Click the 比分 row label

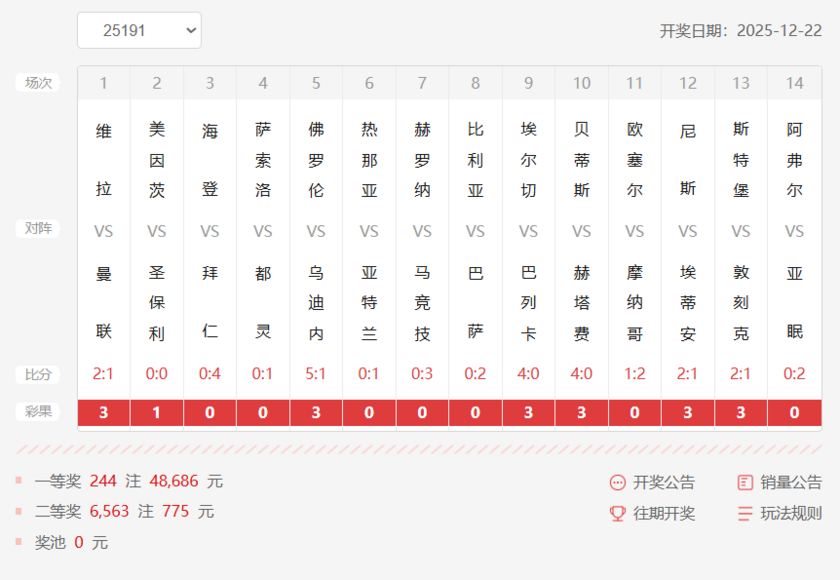coord(38,375)
